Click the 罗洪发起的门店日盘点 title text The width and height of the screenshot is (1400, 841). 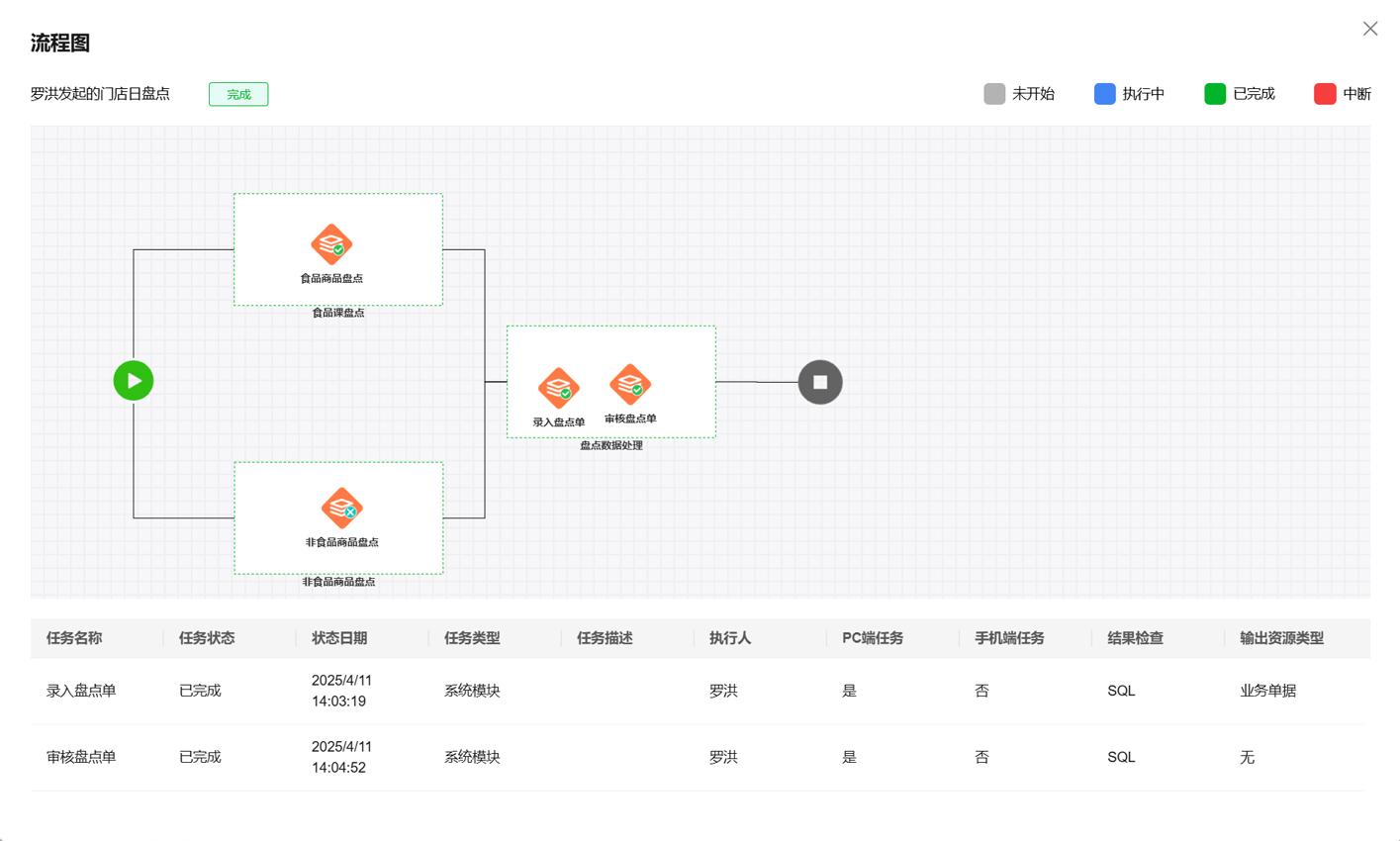tap(100, 94)
